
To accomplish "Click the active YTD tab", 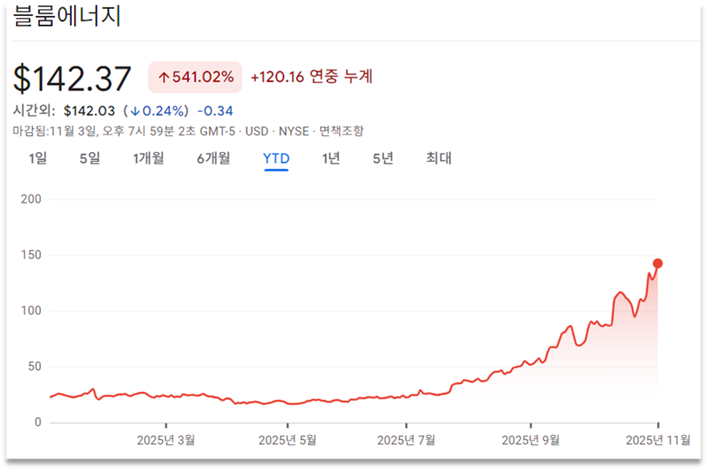I will pyautogui.click(x=276, y=158).
